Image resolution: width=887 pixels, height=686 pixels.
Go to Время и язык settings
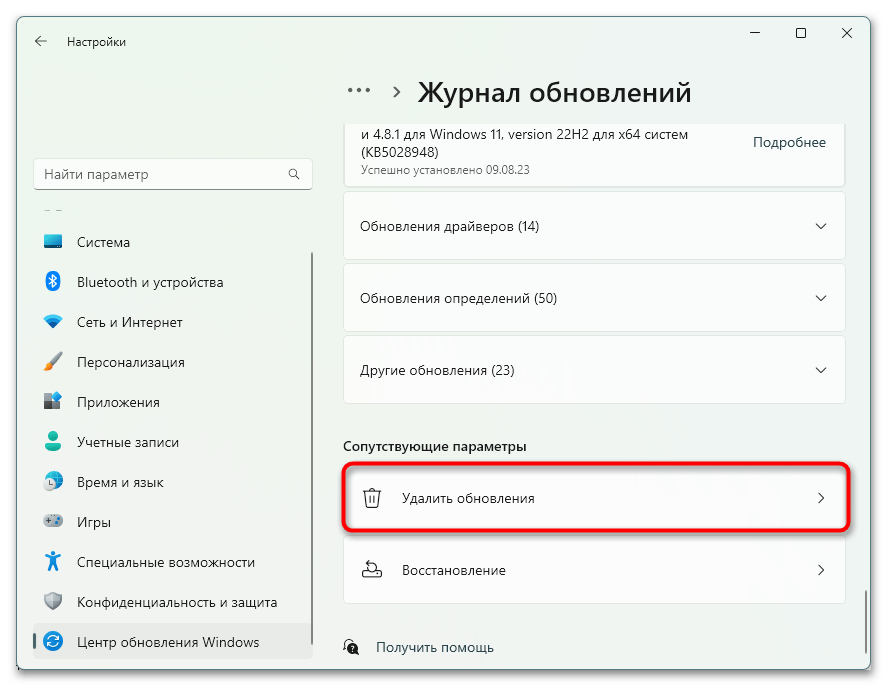point(173,482)
